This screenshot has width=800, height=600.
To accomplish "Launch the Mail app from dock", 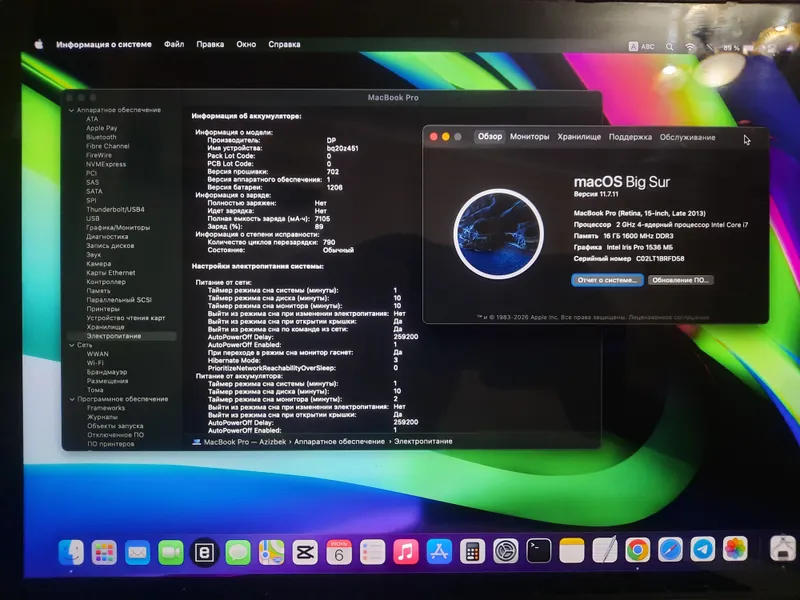I will [137, 552].
